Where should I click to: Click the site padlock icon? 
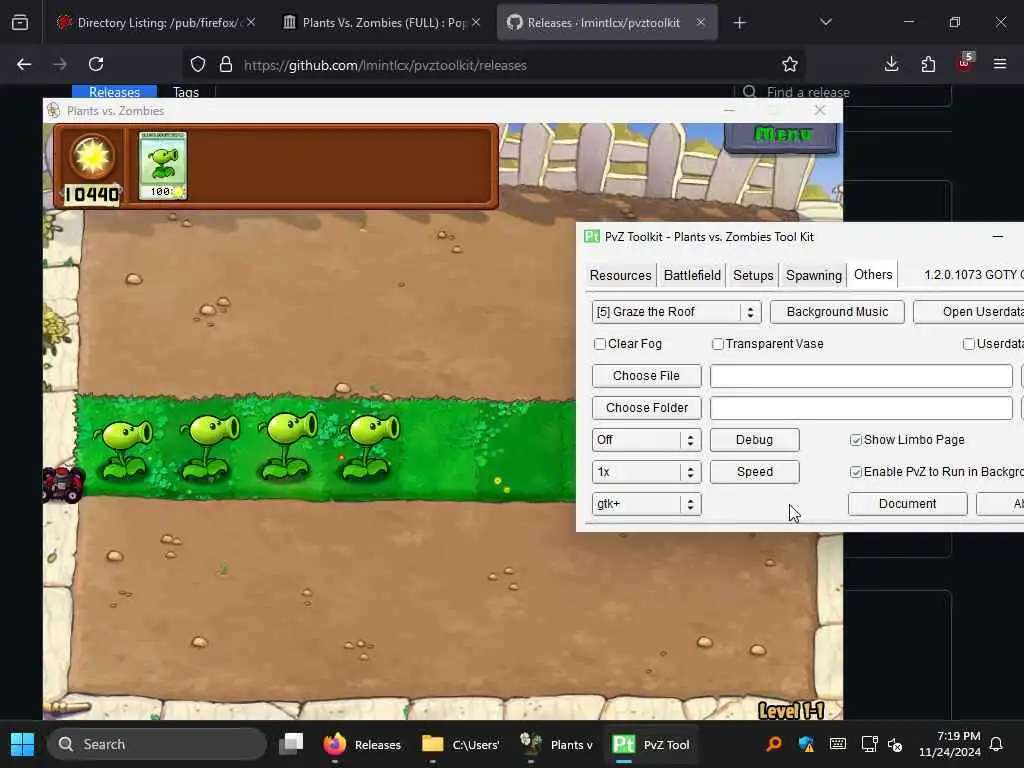click(226, 64)
